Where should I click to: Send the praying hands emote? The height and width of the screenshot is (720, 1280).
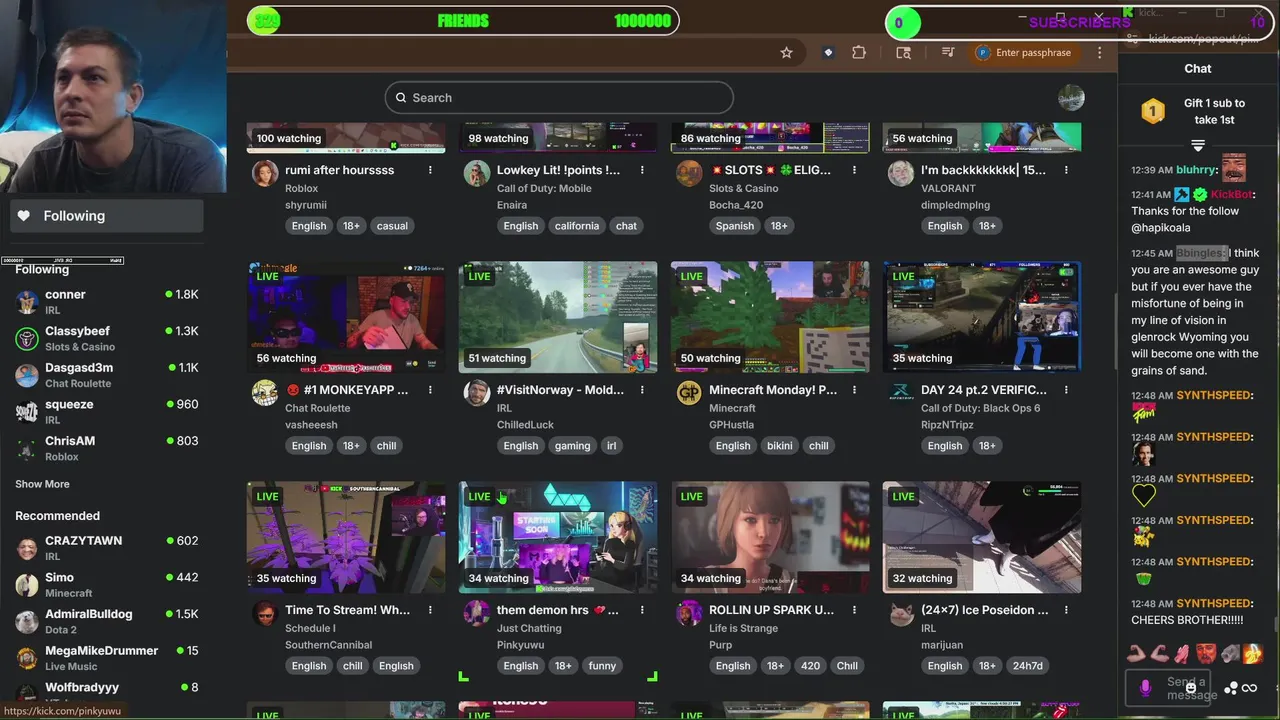point(1183,654)
